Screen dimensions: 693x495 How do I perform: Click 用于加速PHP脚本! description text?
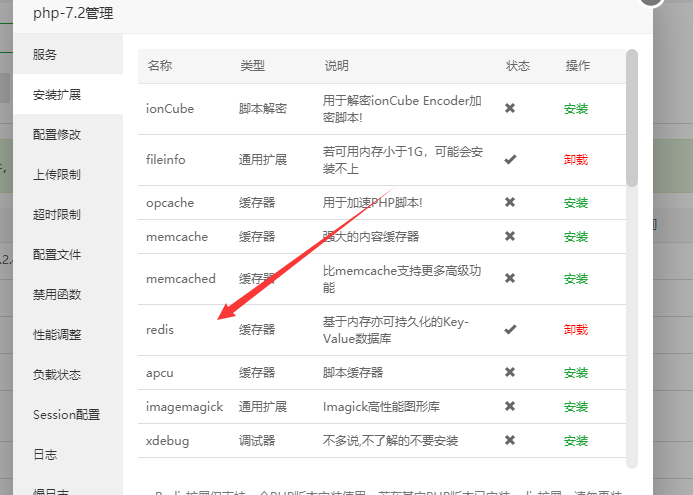372,203
